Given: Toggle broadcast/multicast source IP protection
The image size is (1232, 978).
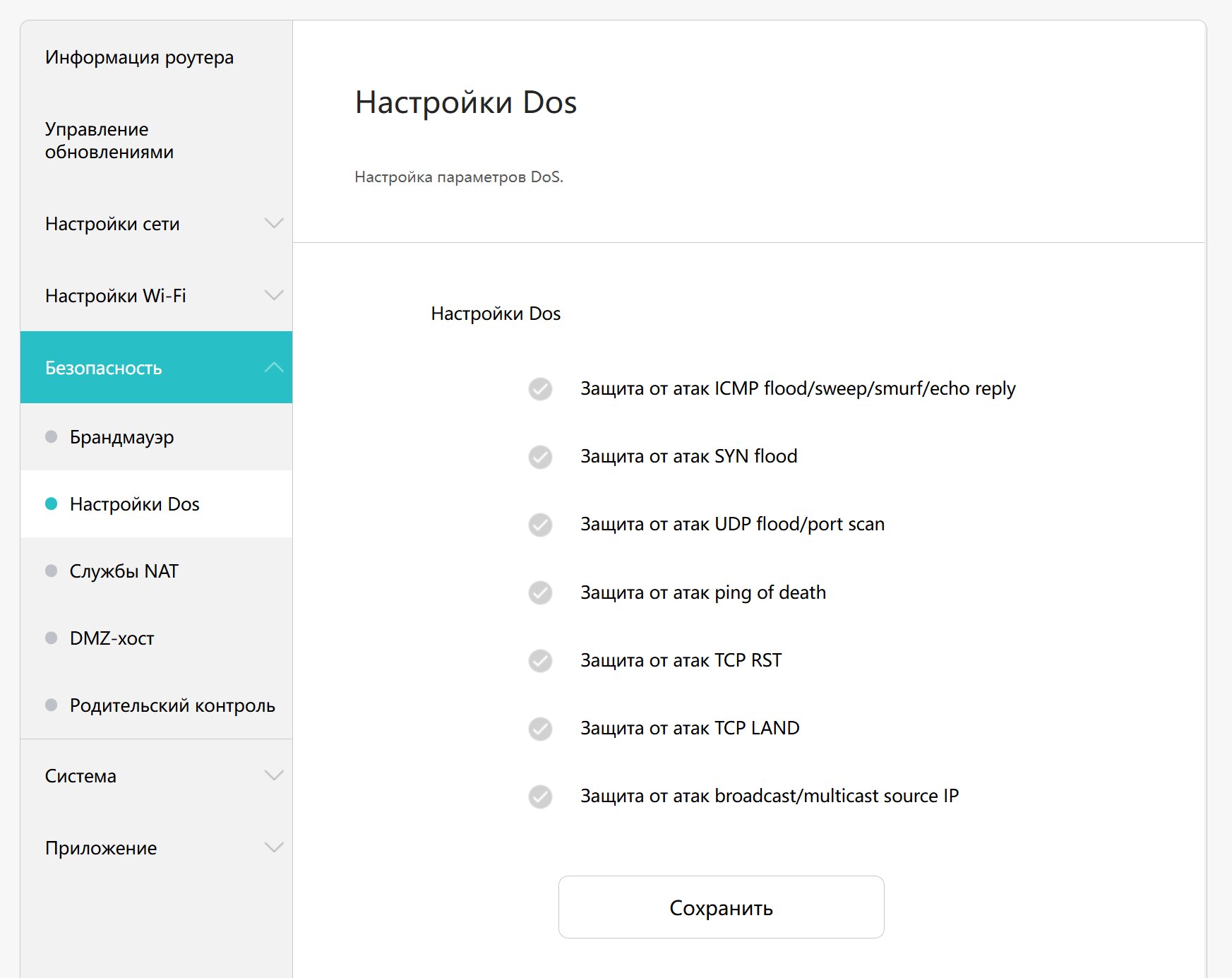Looking at the screenshot, I should click(540, 797).
